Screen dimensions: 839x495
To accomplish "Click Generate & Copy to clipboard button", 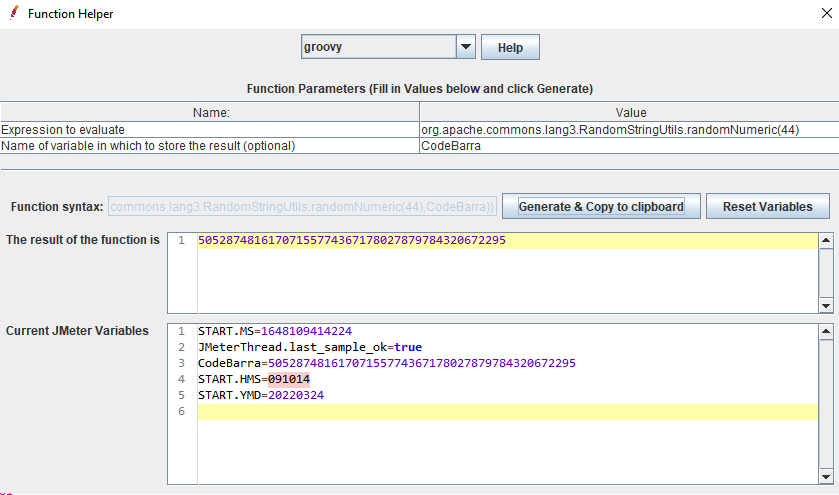I will (x=600, y=207).
